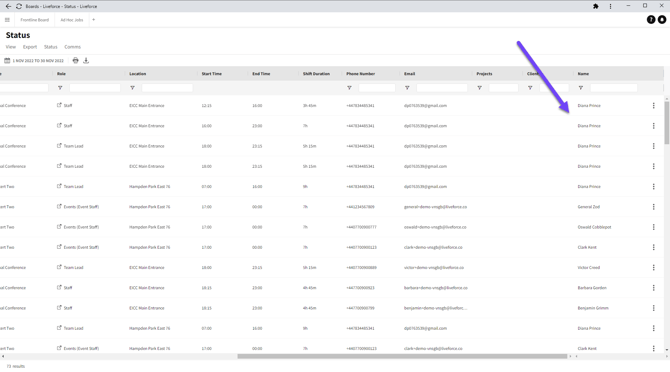Open row menu for General Zod
The height and width of the screenshot is (372, 670).
pos(653,207)
